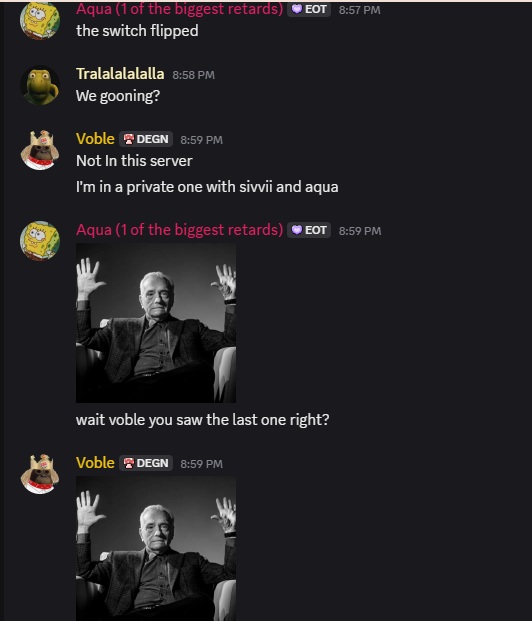532x621 pixels.
Task: Open the Tralalalalalla username profile
Action: (x=120, y=74)
